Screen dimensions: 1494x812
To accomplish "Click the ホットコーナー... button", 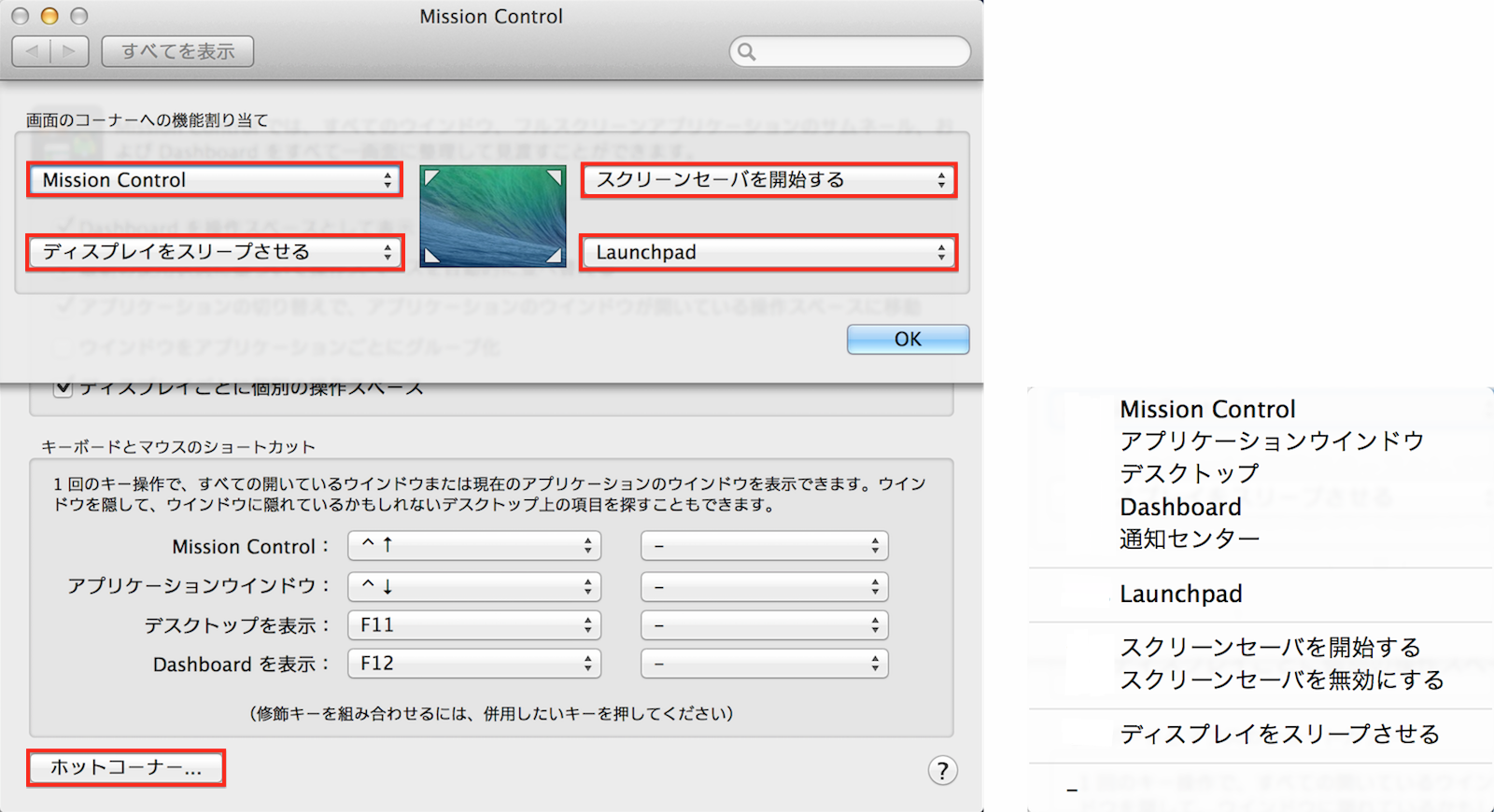I will click(x=126, y=768).
